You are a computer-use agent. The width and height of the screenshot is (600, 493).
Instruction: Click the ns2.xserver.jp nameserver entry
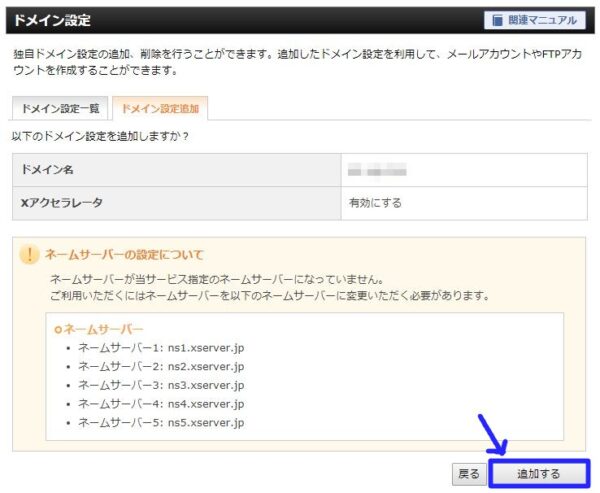click(161, 367)
